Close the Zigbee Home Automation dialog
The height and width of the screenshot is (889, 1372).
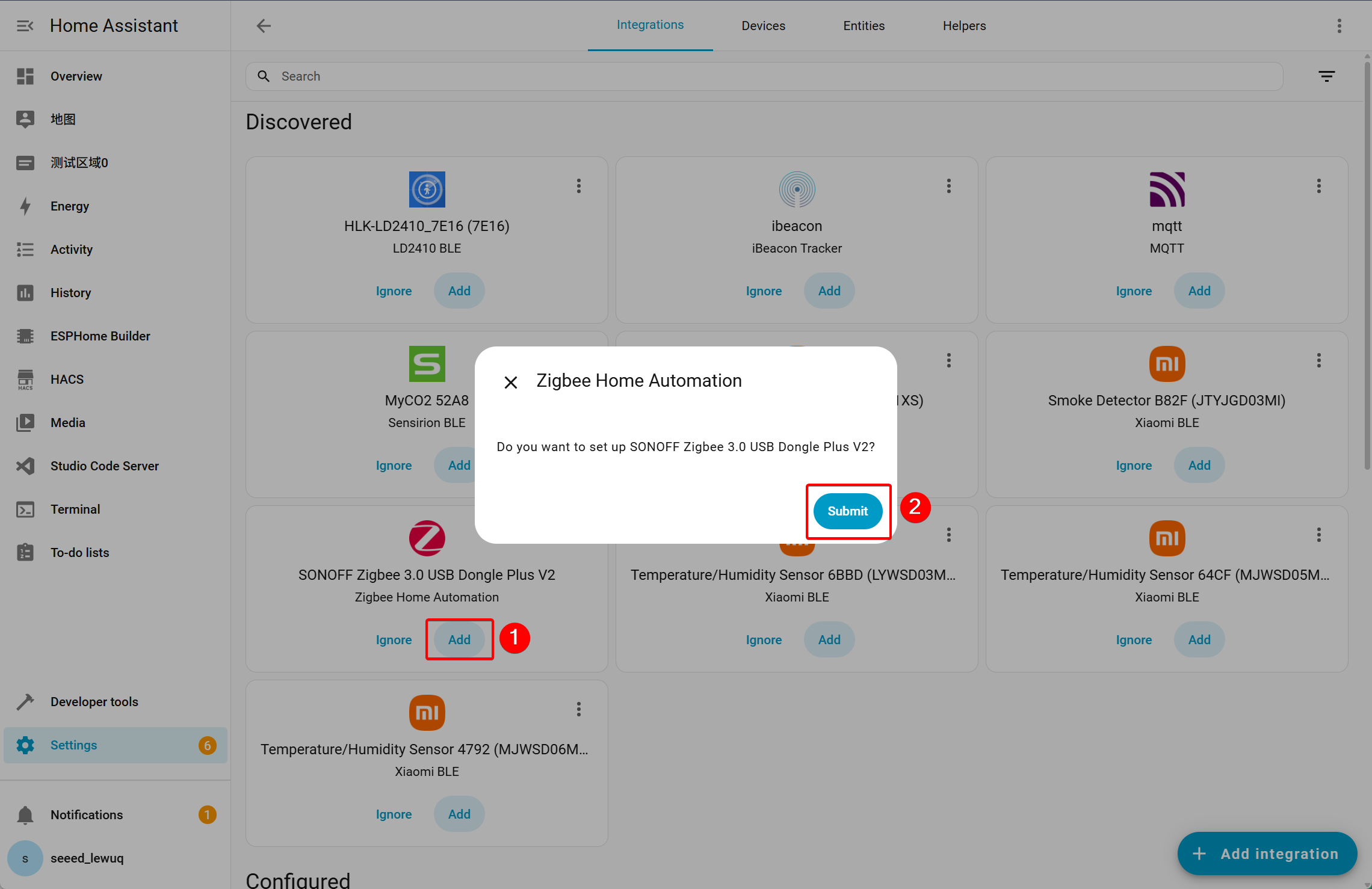click(511, 383)
